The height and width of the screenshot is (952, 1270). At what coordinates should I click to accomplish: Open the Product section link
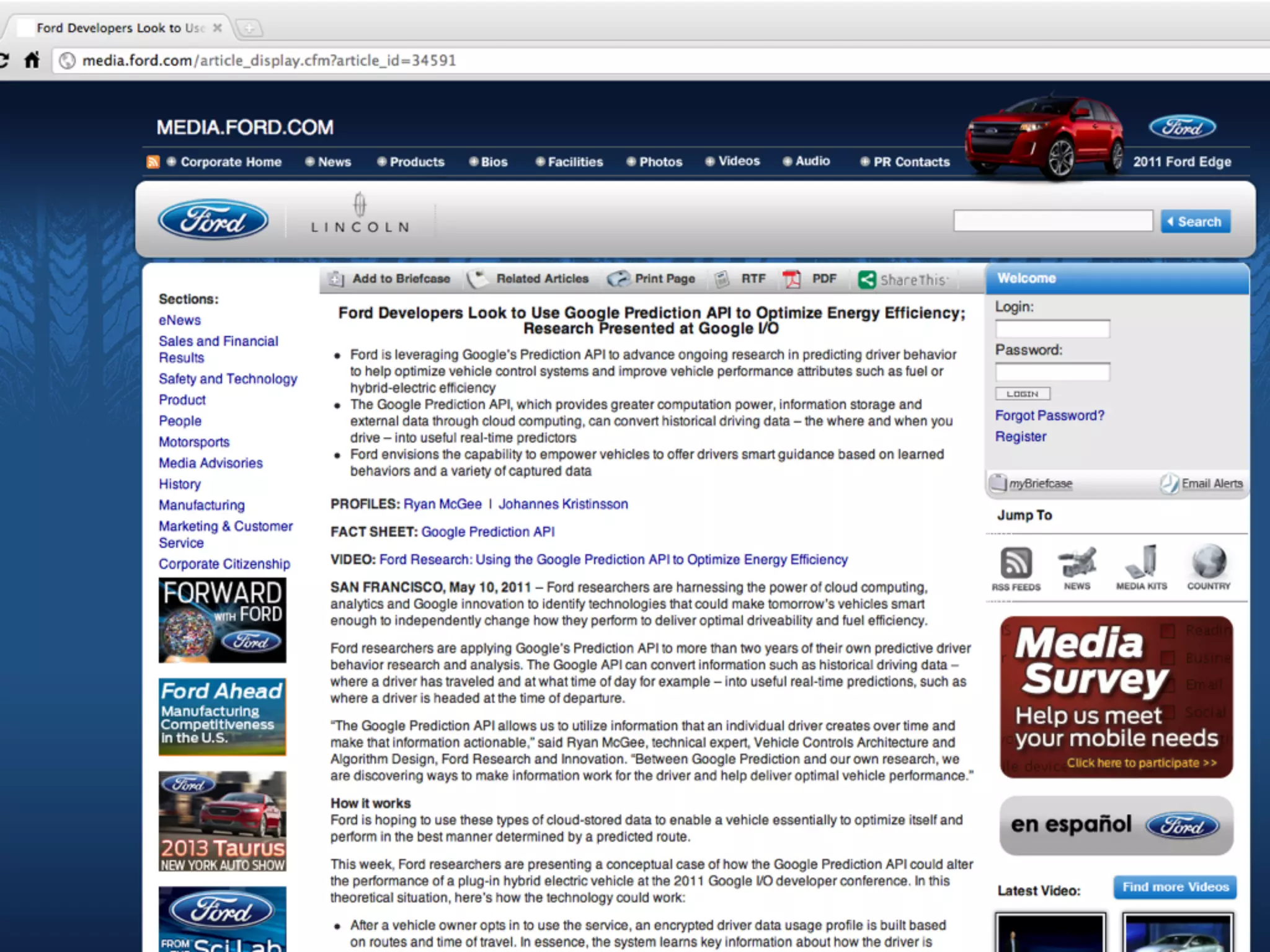coord(182,400)
